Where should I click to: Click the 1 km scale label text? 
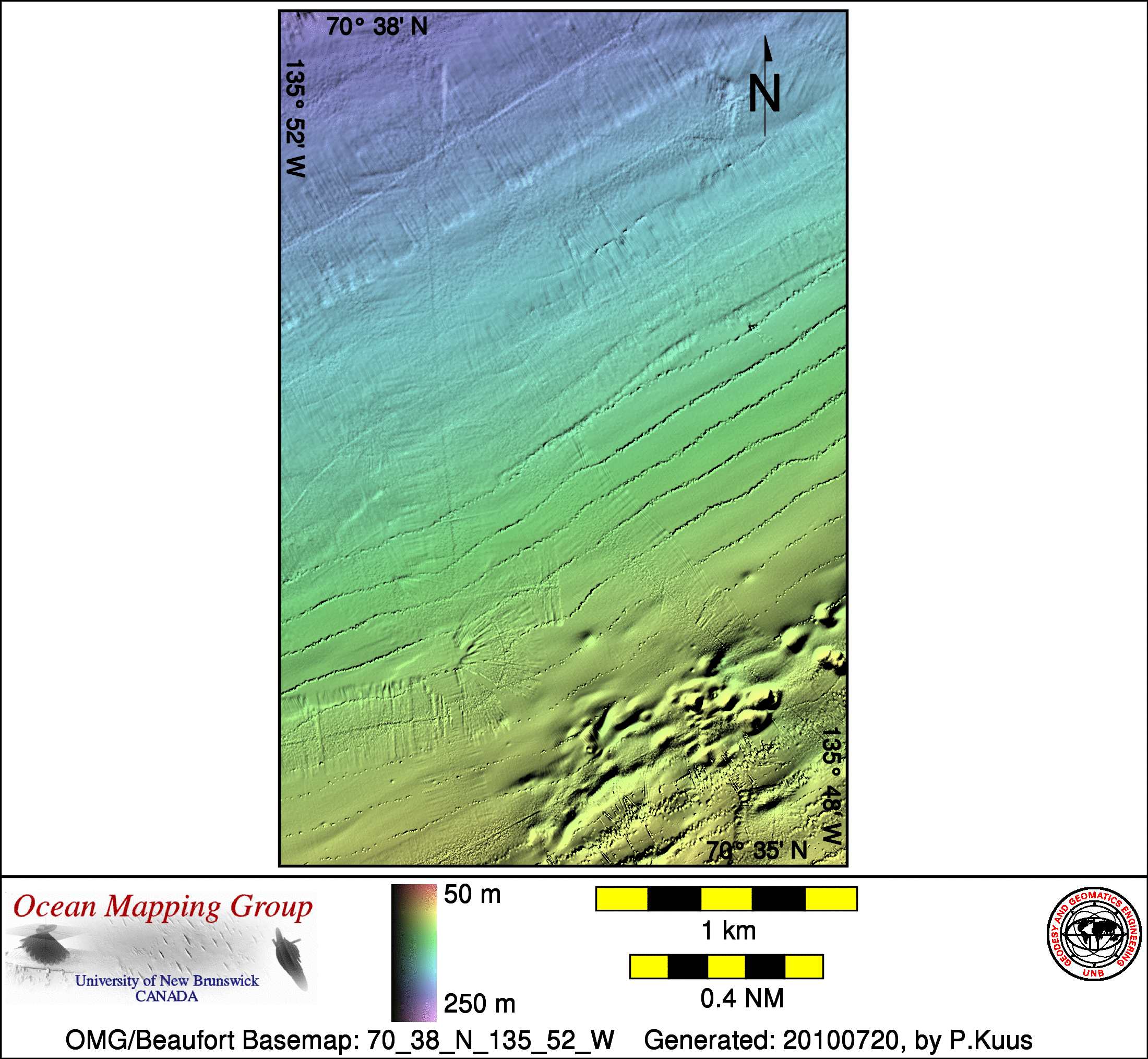click(x=728, y=931)
